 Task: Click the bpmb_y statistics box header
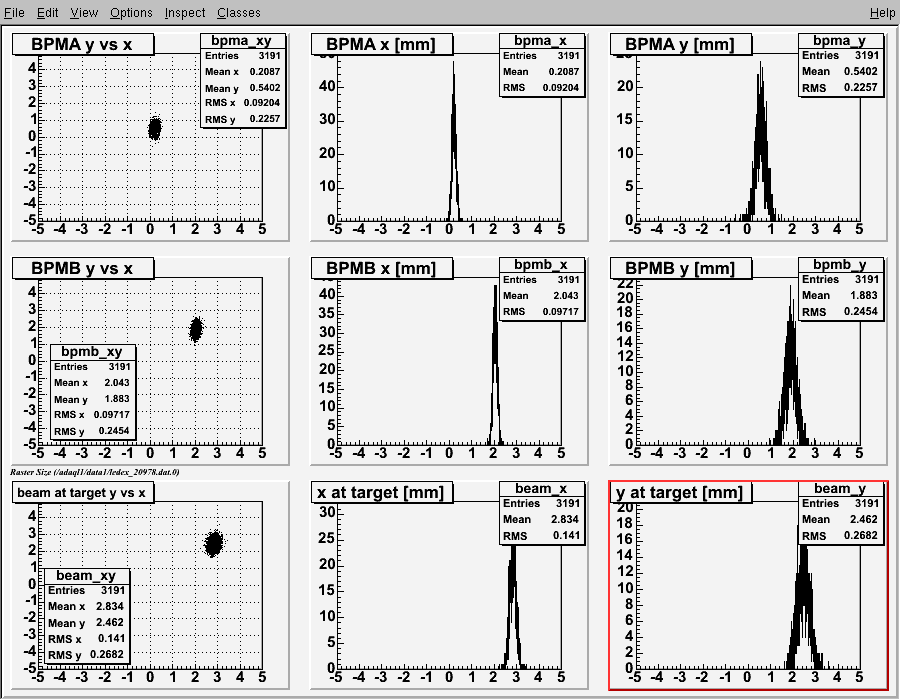coord(840,265)
